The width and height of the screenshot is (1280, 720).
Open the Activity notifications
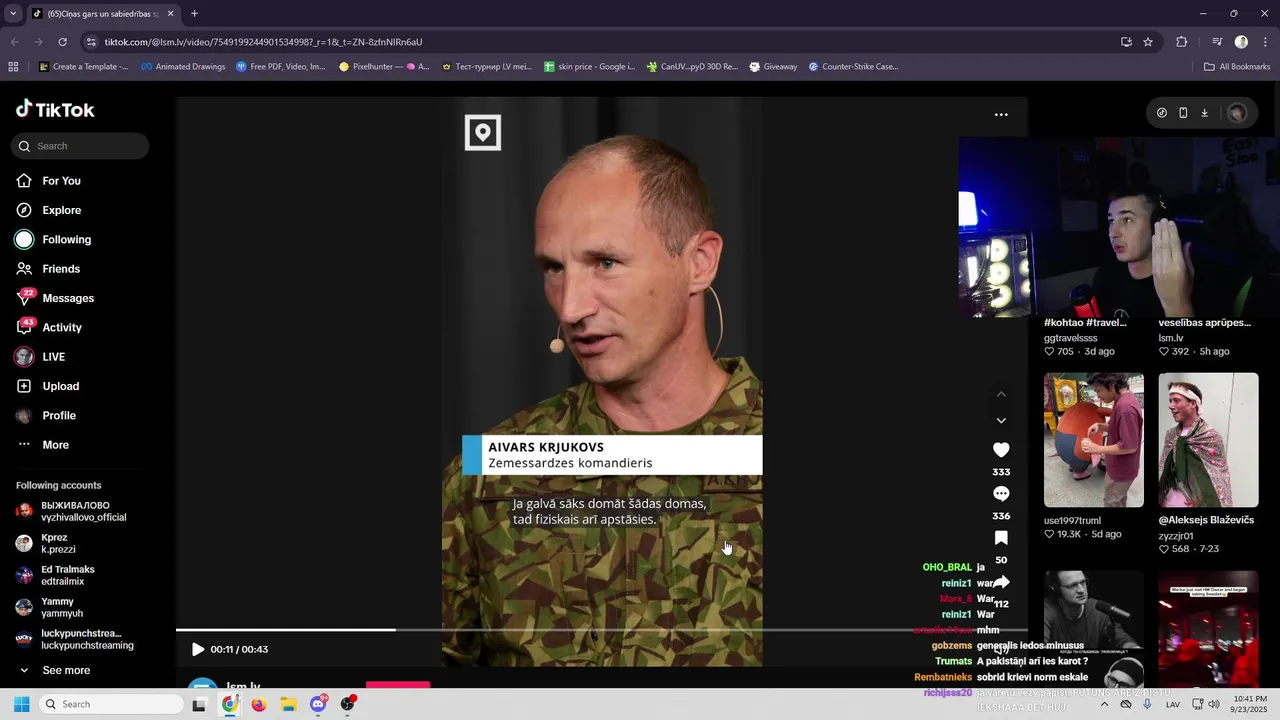[62, 328]
